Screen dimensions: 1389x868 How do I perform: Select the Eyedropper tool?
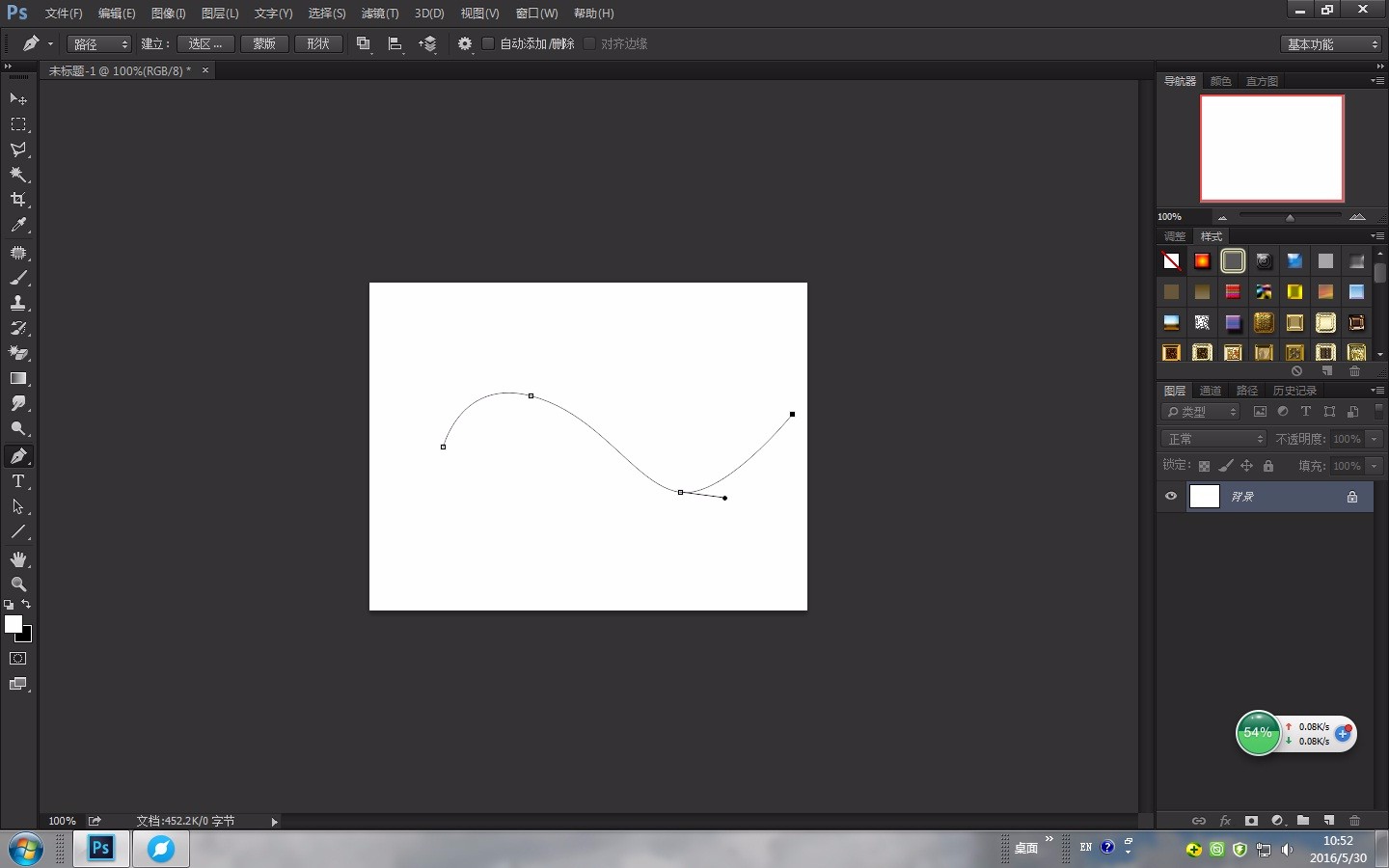click(x=18, y=225)
